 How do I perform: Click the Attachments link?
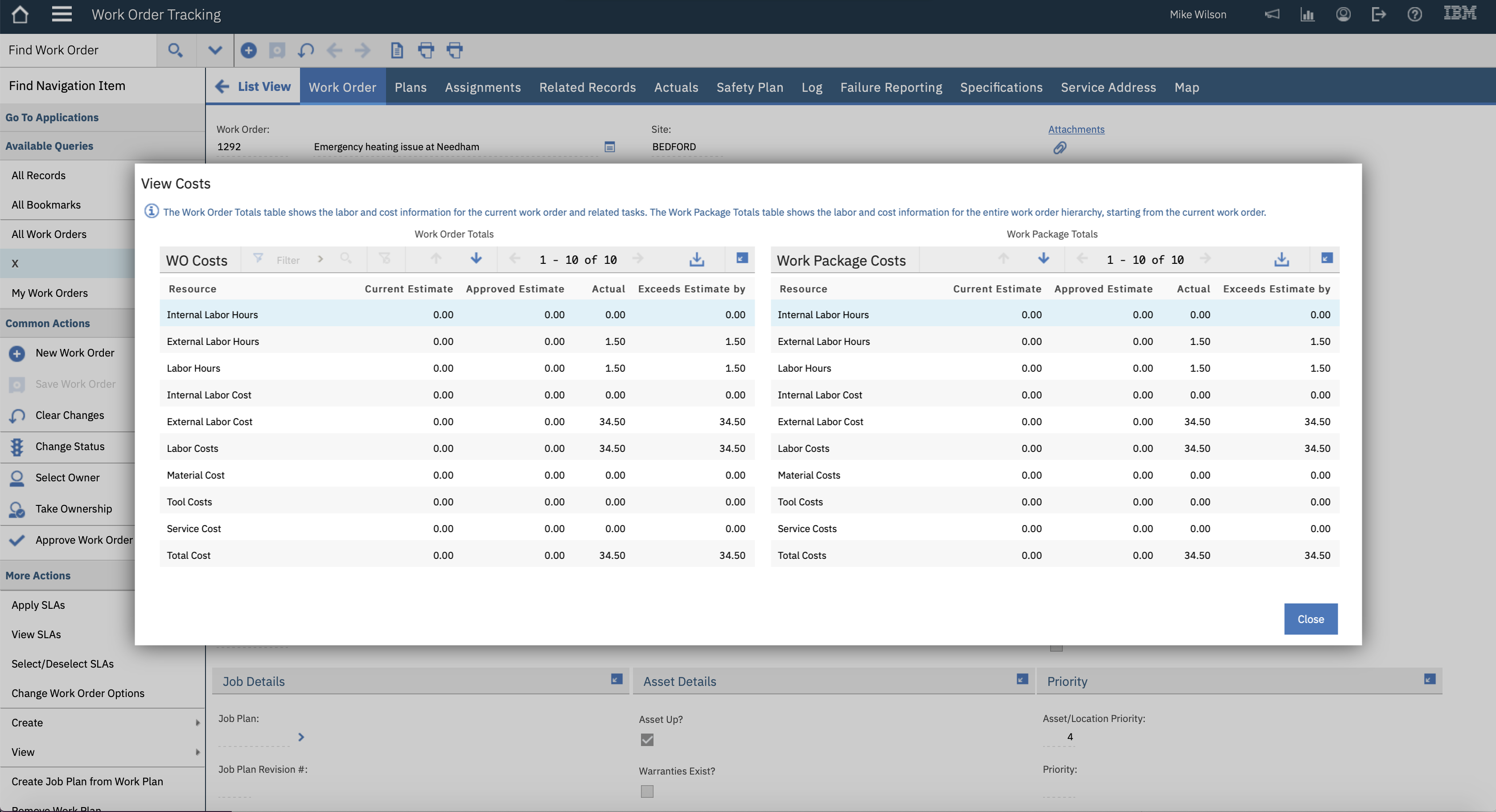(1076, 129)
